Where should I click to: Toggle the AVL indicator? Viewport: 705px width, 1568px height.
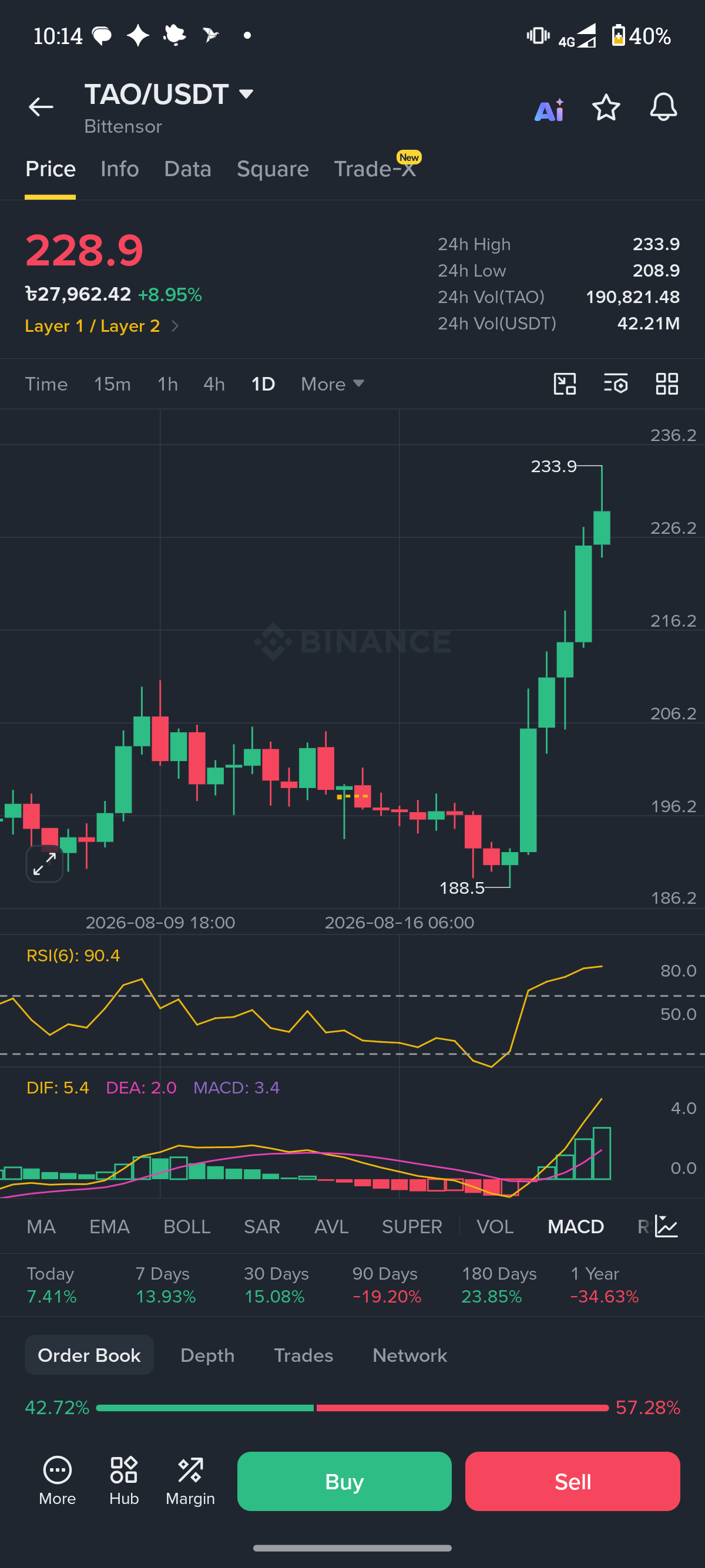331,1227
